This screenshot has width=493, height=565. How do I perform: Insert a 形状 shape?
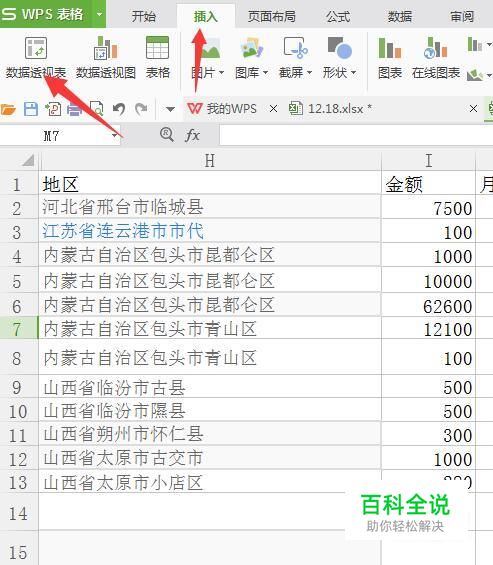tap(339, 58)
